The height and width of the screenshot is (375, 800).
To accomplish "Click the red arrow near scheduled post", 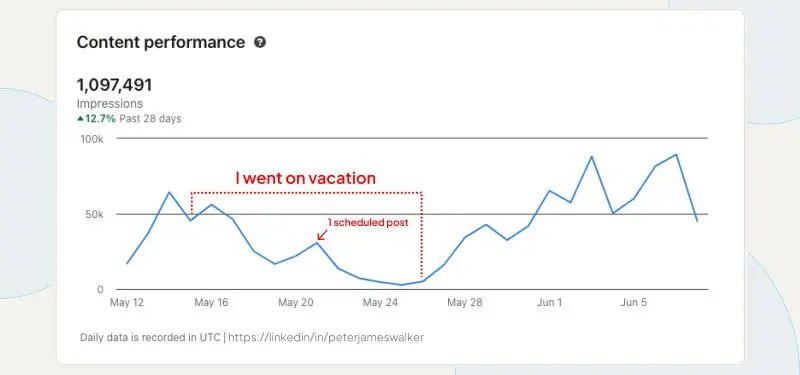I will point(322,234).
